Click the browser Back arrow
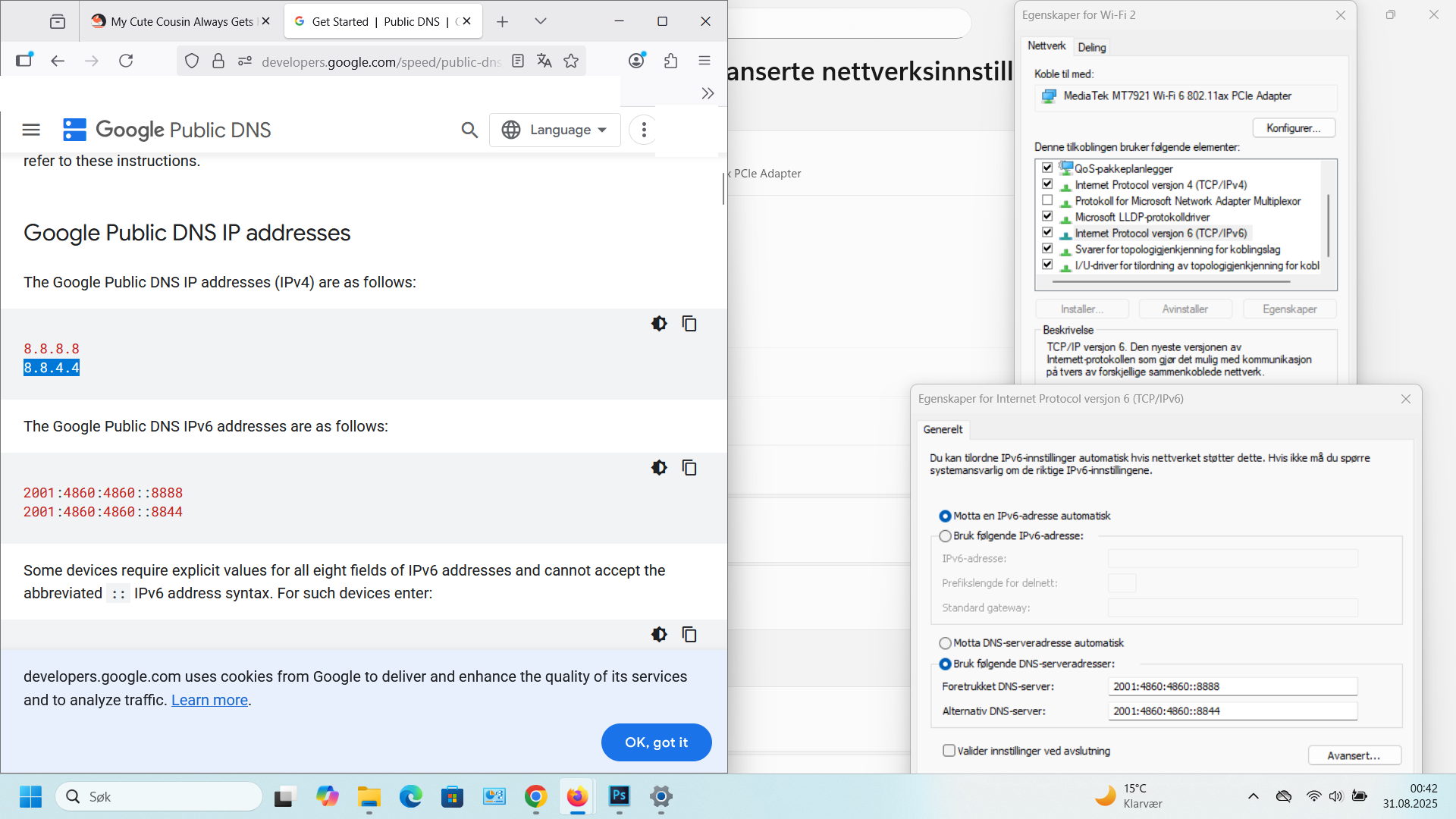1456x819 pixels. click(58, 61)
